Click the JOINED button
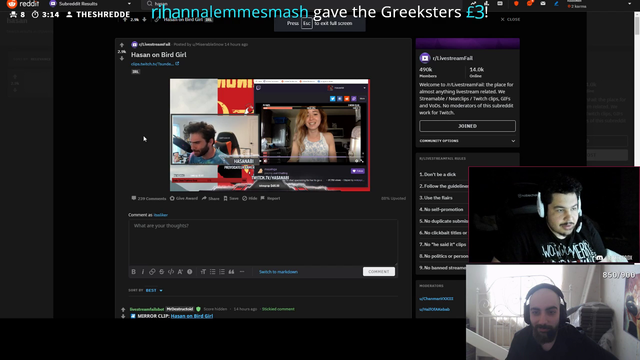 click(467, 126)
